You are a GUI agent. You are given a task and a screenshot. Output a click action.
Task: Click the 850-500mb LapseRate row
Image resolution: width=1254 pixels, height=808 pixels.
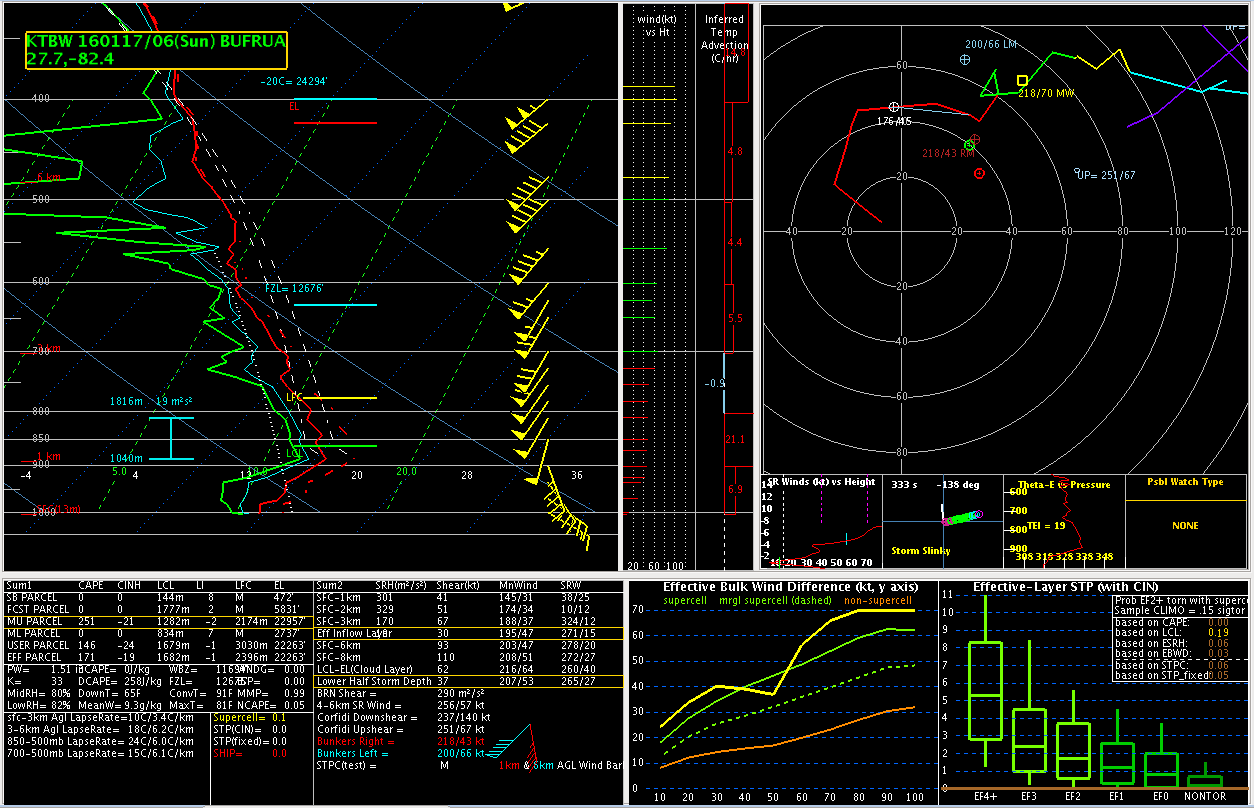[x=100, y=741]
